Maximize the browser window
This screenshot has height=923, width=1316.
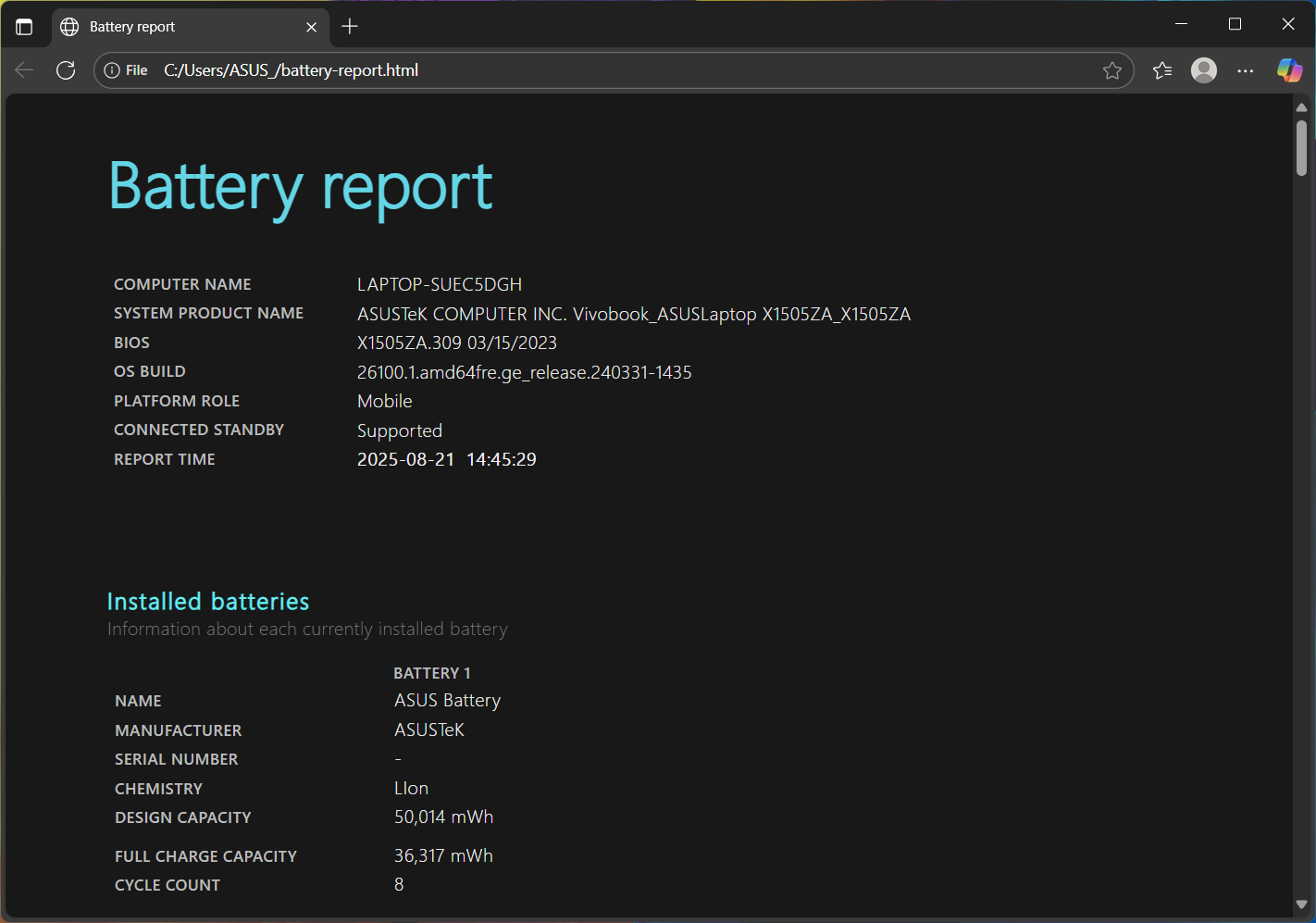pos(1235,24)
